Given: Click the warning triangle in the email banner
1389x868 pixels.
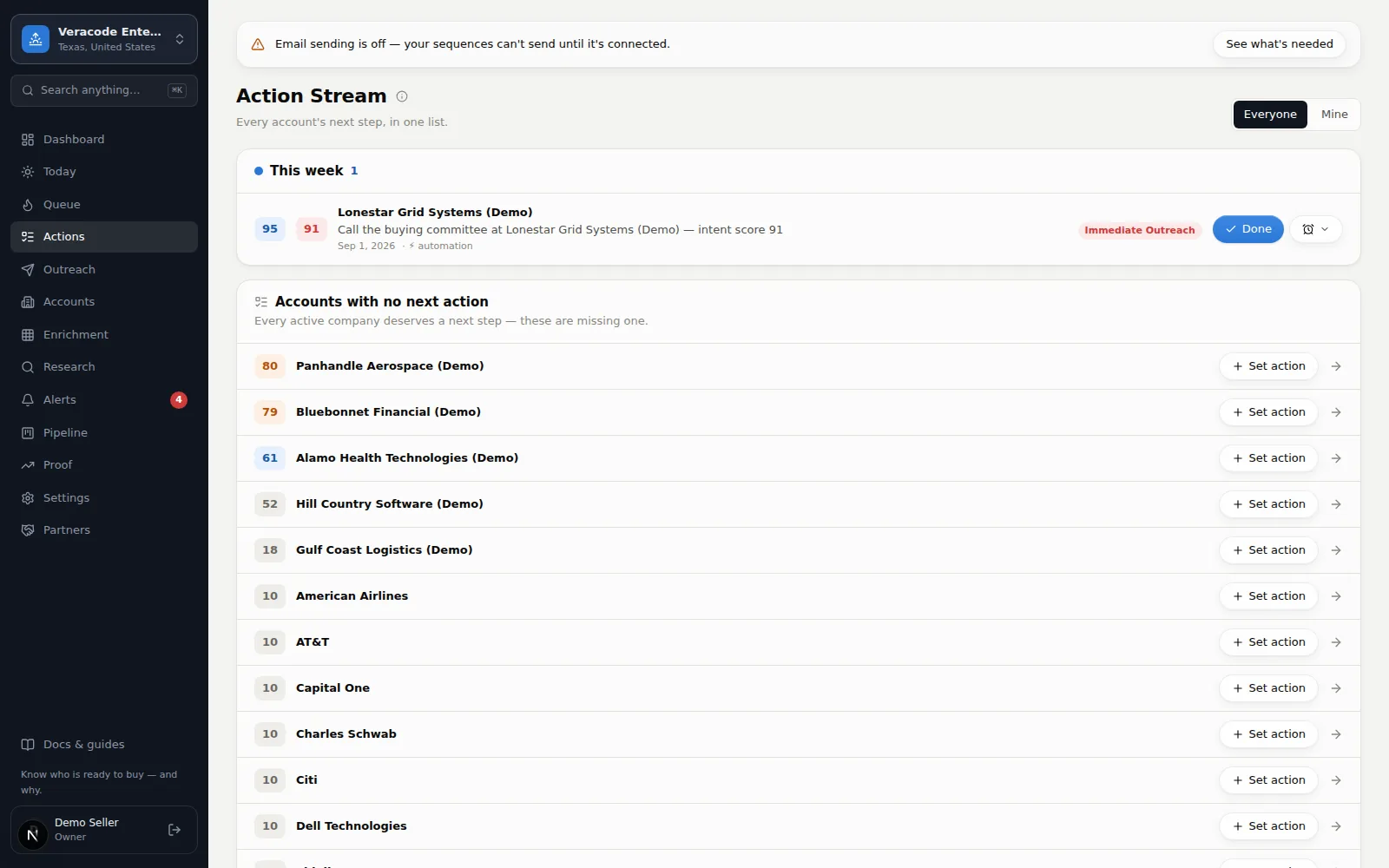Looking at the screenshot, I should point(258,44).
